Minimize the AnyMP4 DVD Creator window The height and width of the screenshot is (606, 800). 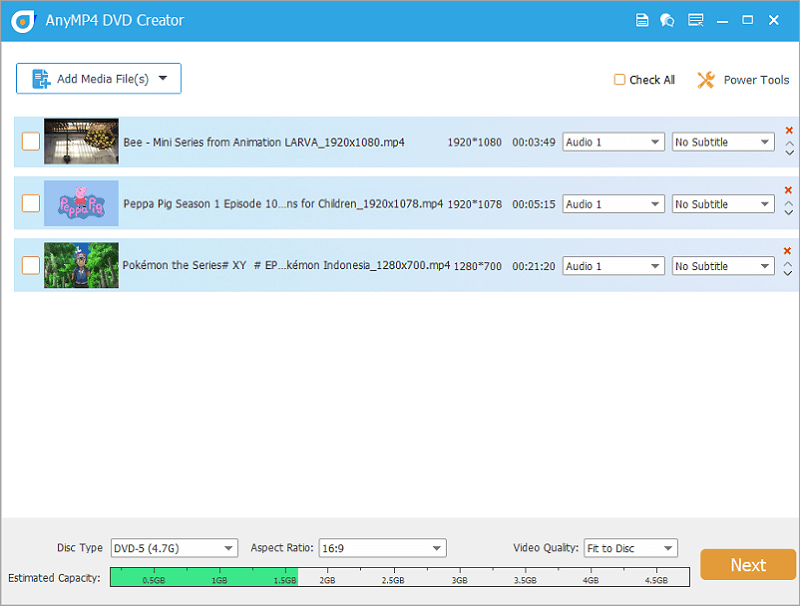pyautogui.click(x=722, y=21)
